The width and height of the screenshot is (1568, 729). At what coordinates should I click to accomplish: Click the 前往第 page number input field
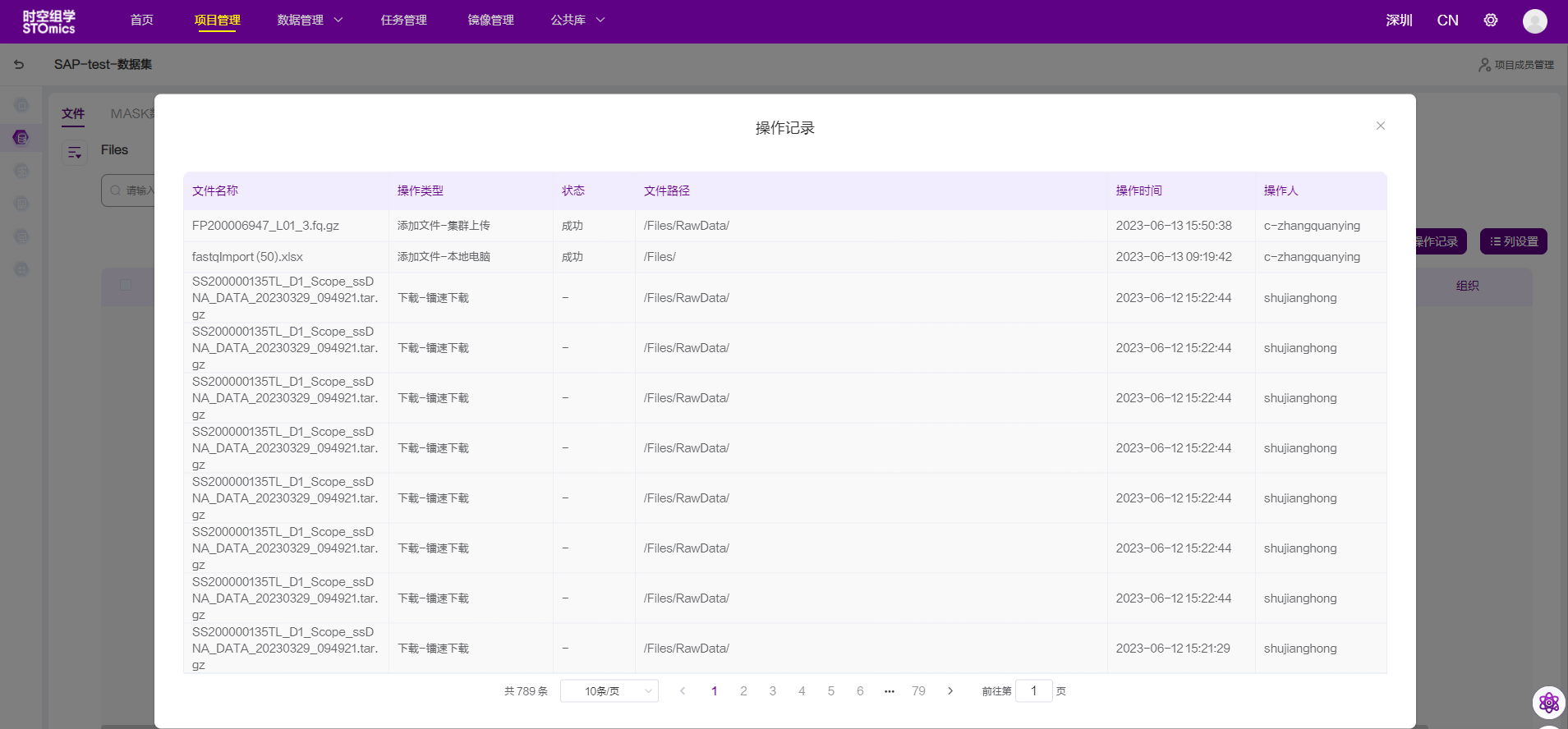(1033, 691)
